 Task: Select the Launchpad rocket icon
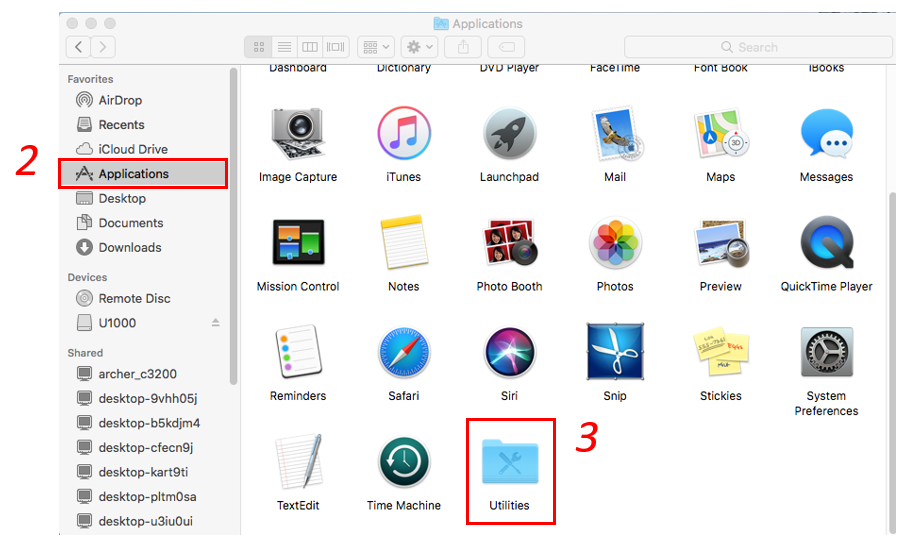click(x=509, y=134)
